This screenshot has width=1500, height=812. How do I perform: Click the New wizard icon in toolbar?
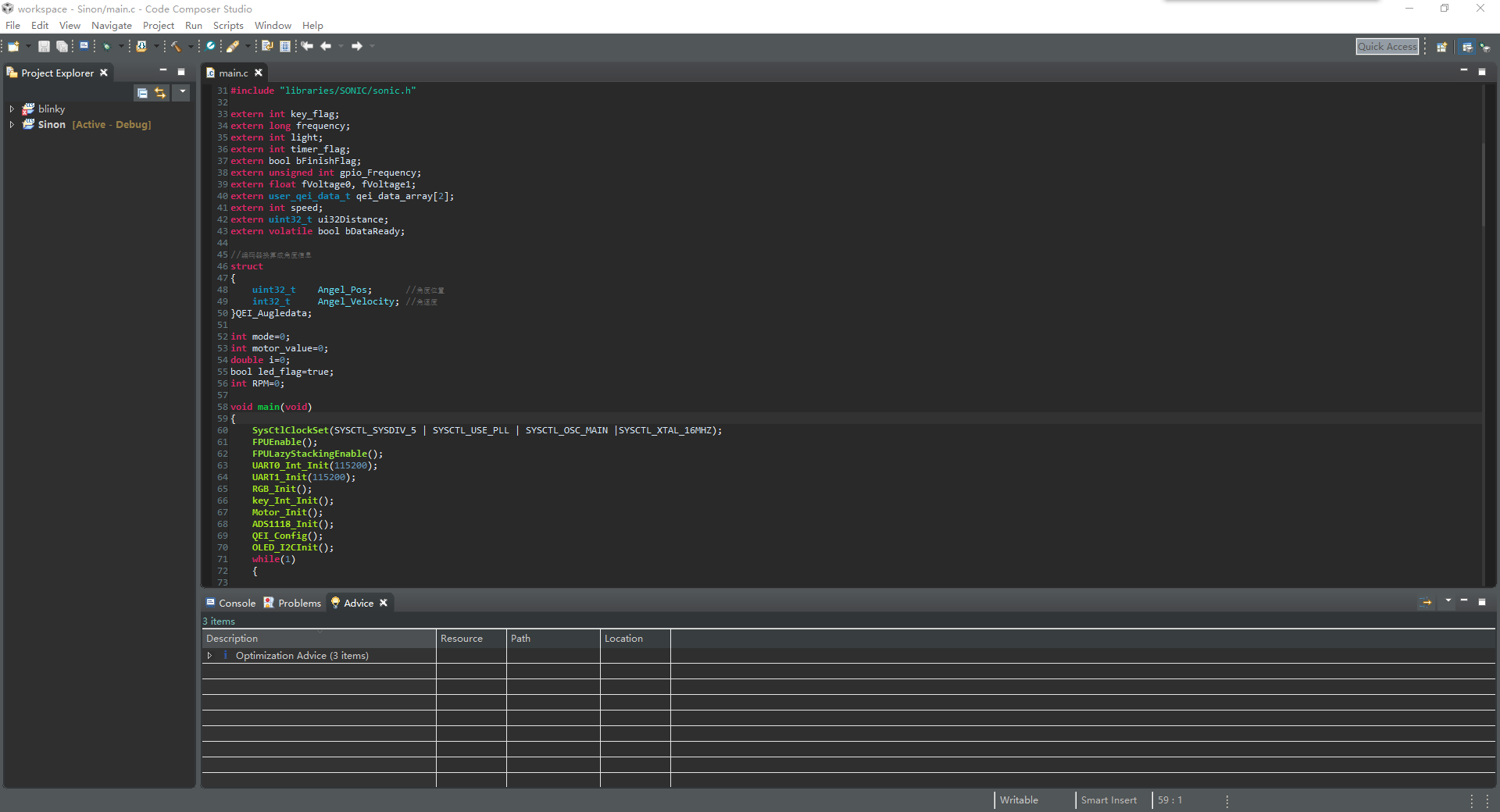pos(13,46)
